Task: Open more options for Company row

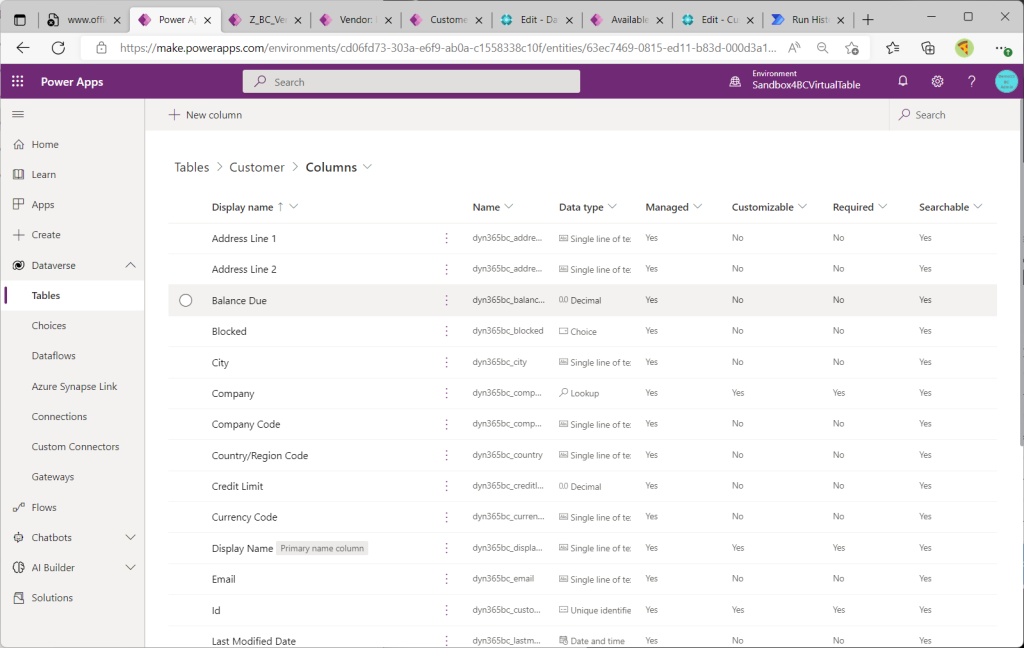Action: click(x=447, y=393)
